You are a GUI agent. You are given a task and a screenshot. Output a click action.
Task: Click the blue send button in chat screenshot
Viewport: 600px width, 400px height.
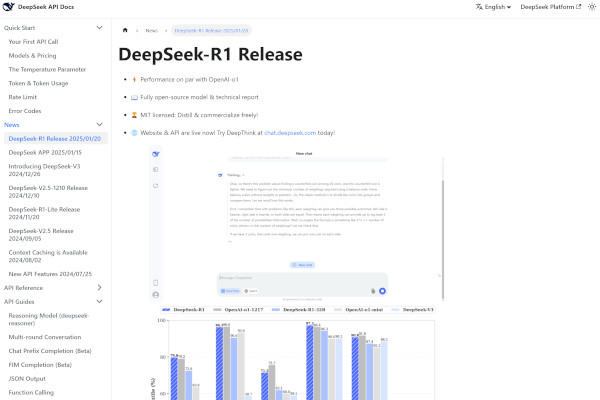point(382,291)
